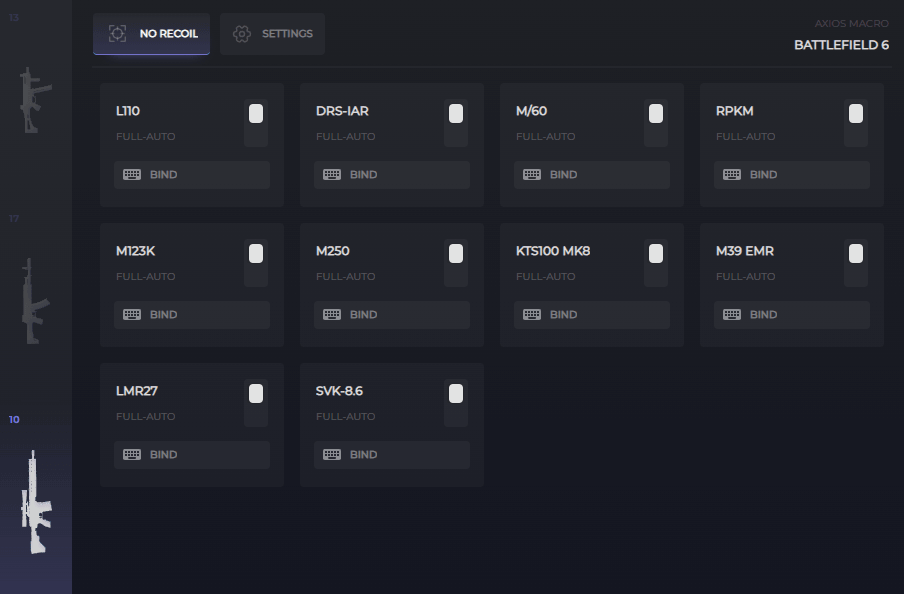This screenshot has width=904, height=594.
Task: Click the M39 EMR weapon name
Action: point(745,251)
